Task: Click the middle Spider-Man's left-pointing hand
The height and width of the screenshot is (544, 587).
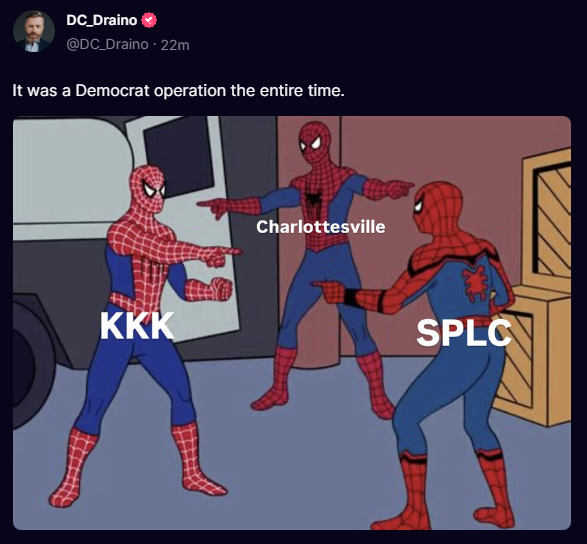Action: [216, 207]
